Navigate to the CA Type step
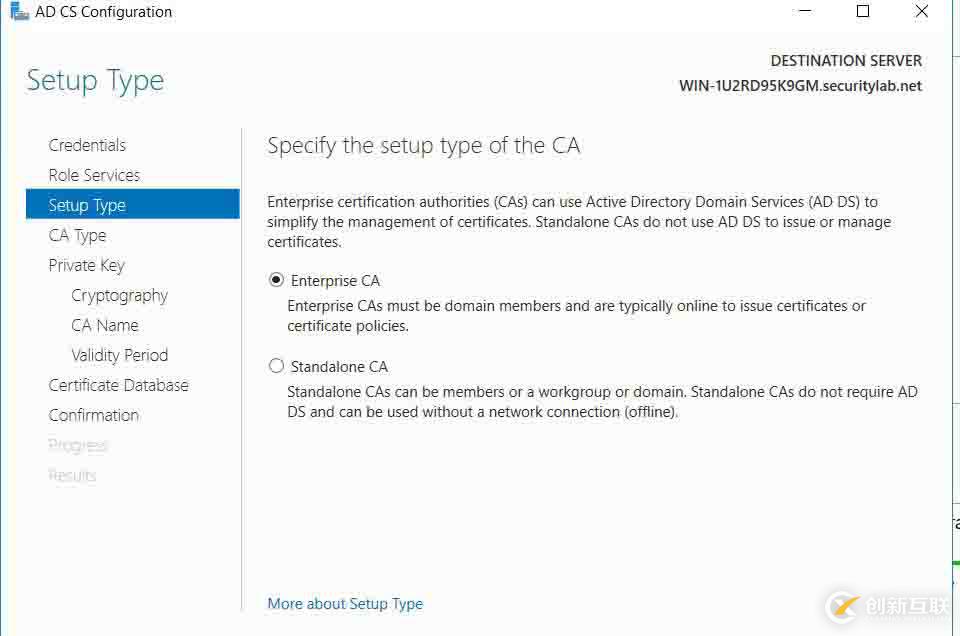 pyautogui.click(x=77, y=235)
